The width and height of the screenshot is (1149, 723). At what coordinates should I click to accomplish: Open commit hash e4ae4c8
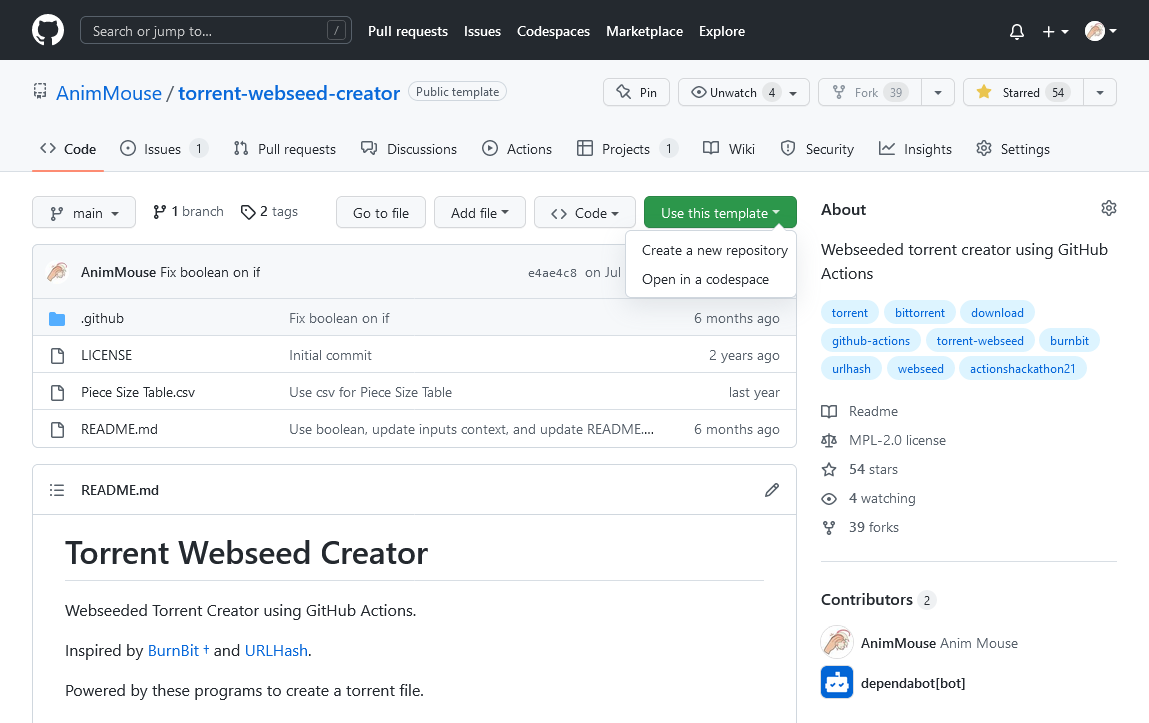pos(552,272)
